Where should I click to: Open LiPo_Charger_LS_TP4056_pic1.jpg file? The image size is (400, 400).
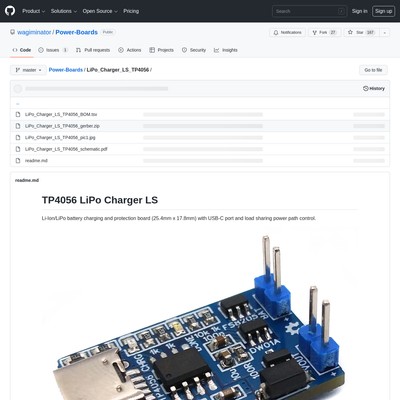pyautogui.click(x=60, y=137)
